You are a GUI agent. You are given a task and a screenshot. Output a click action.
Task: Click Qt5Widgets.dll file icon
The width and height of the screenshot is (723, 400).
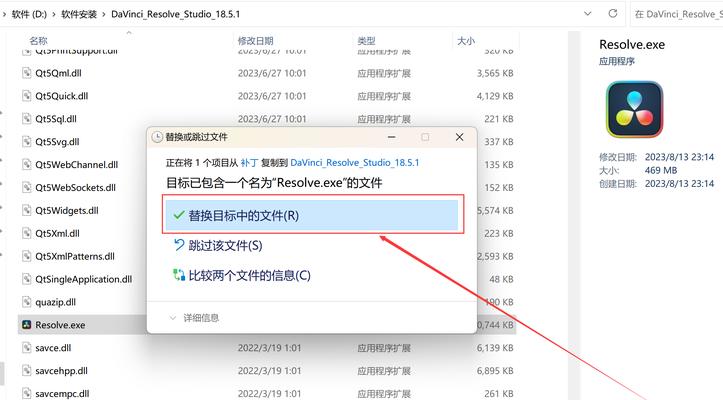27,210
